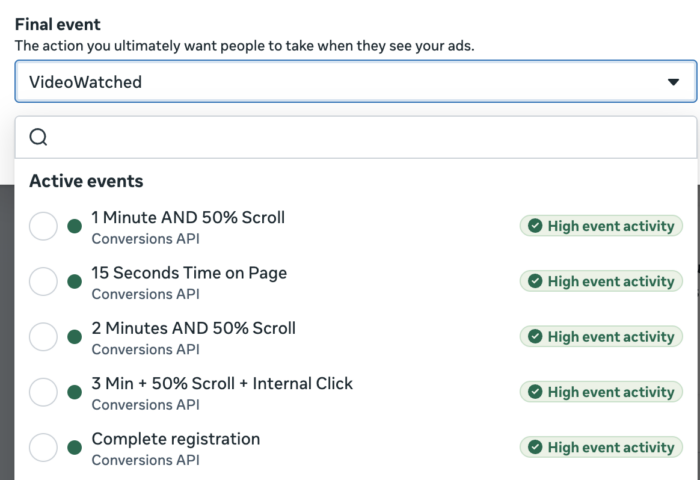Click the green status dot for 15 Seconds Time on Page
The height and width of the screenshot is (480, 700).
[75, 282]
